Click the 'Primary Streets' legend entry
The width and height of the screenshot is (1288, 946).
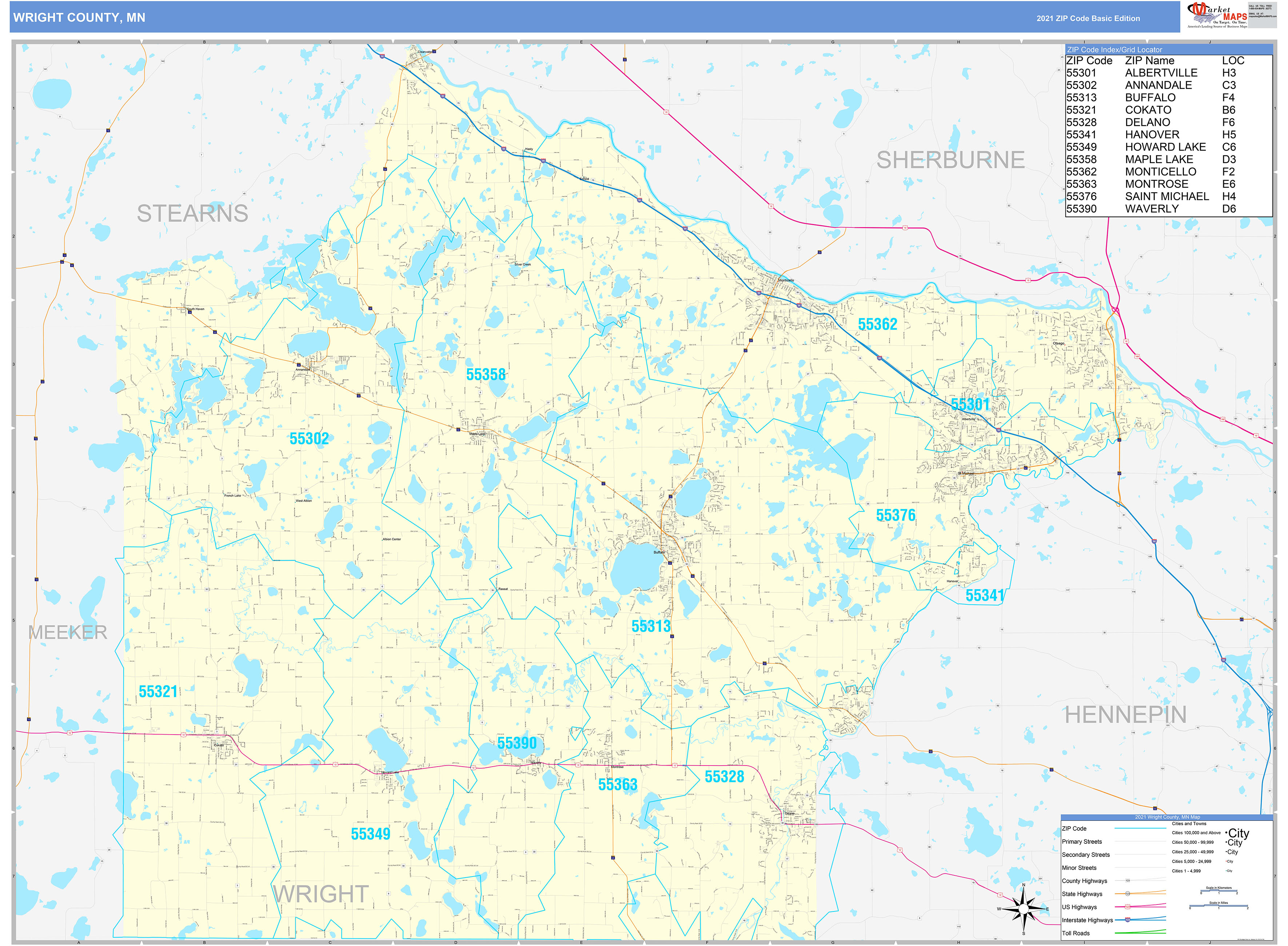(x=1082, y=842)
